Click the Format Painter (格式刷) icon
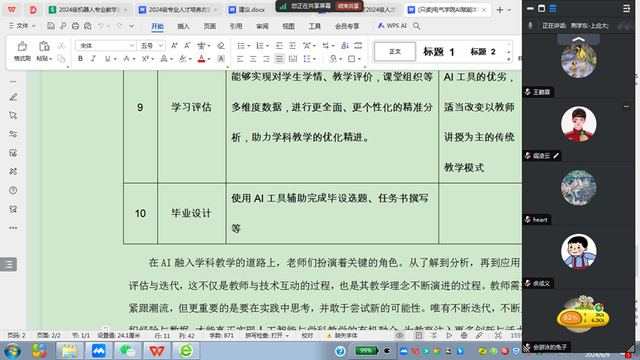Screen dimensions: 640x360 point(22,46)
